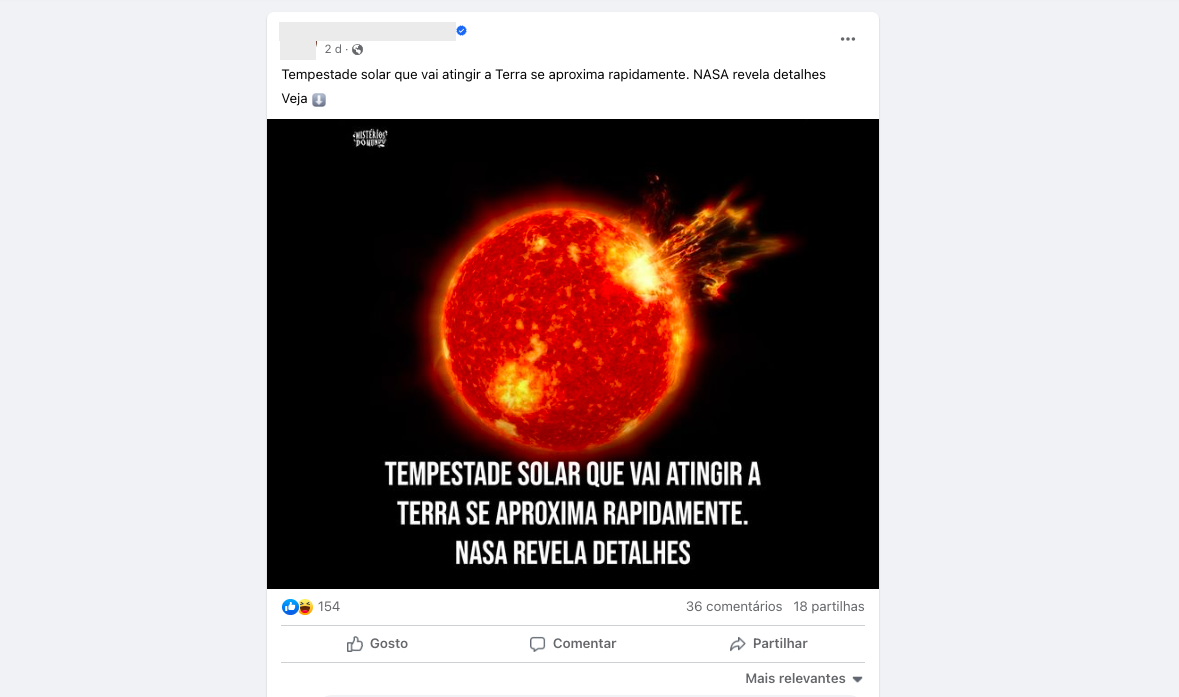Click the share arrow Partilhar icon
The height and width of the screenshot is (697, 1179).
tap(738, 644)
